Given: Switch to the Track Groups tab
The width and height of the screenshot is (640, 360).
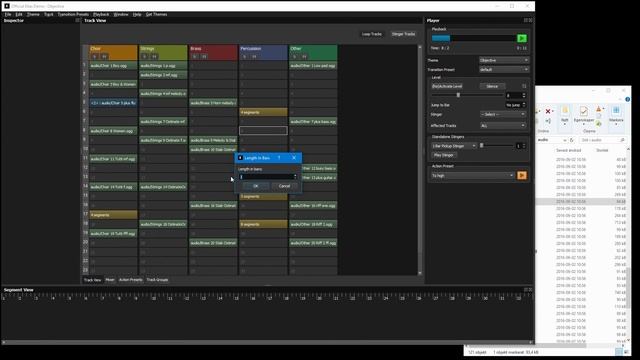Looking at the screenshot, I should tap(157, 280).
